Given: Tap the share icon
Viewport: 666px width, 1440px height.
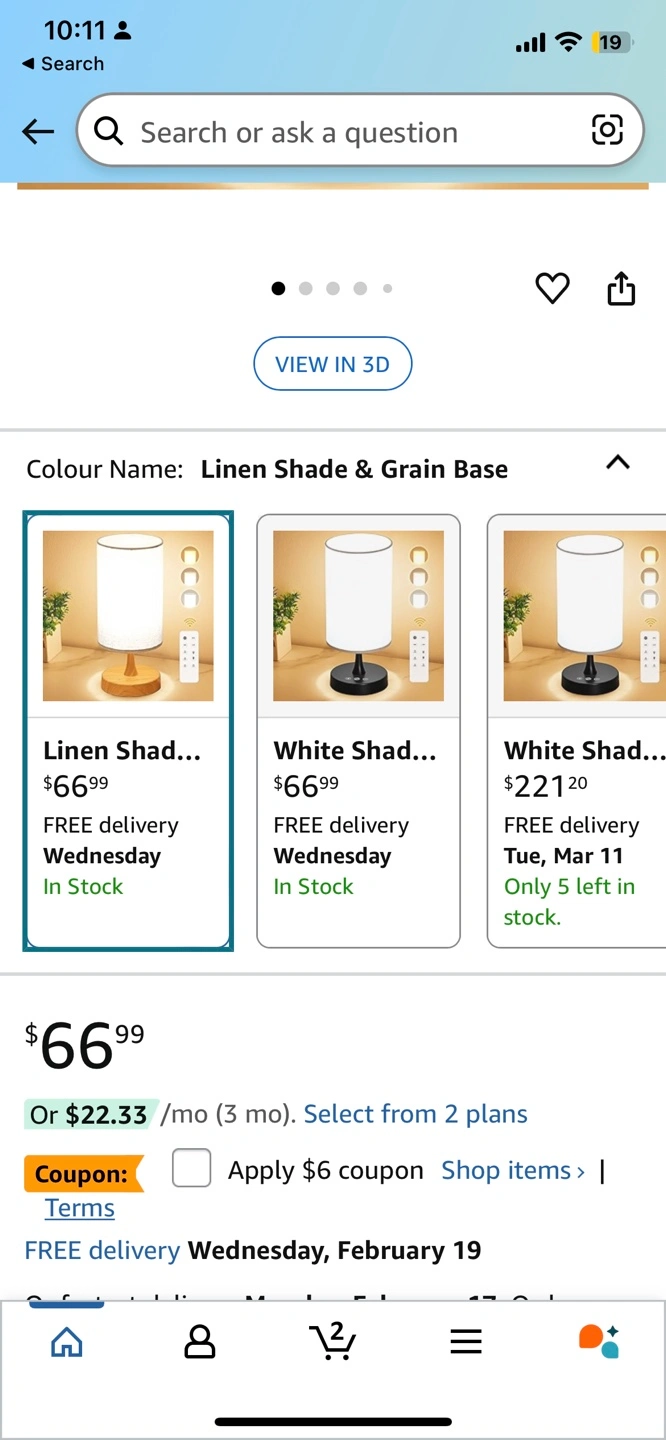Looking at the screenshot, I should 621,288.
